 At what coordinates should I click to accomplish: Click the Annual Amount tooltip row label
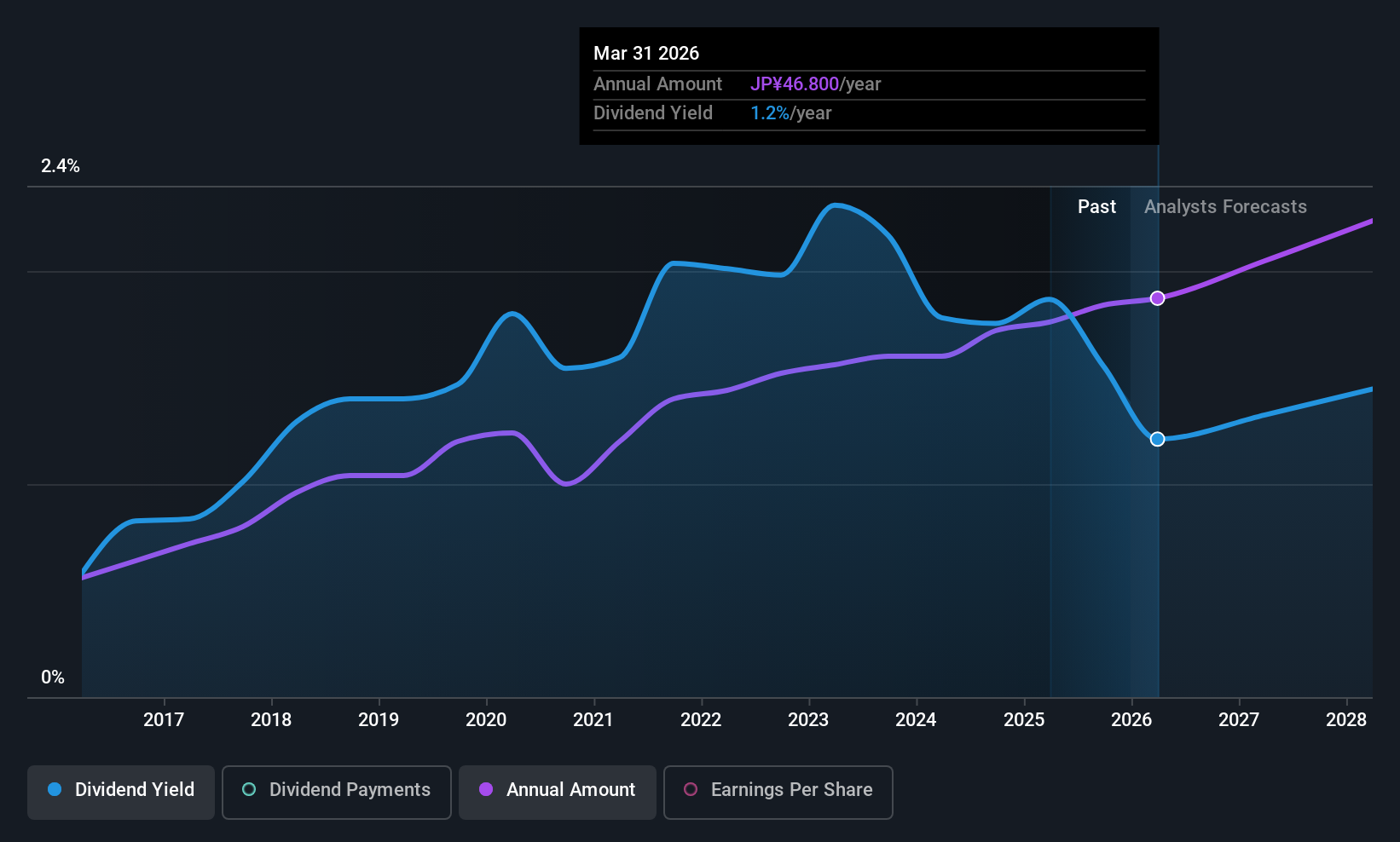coord(657,84)
